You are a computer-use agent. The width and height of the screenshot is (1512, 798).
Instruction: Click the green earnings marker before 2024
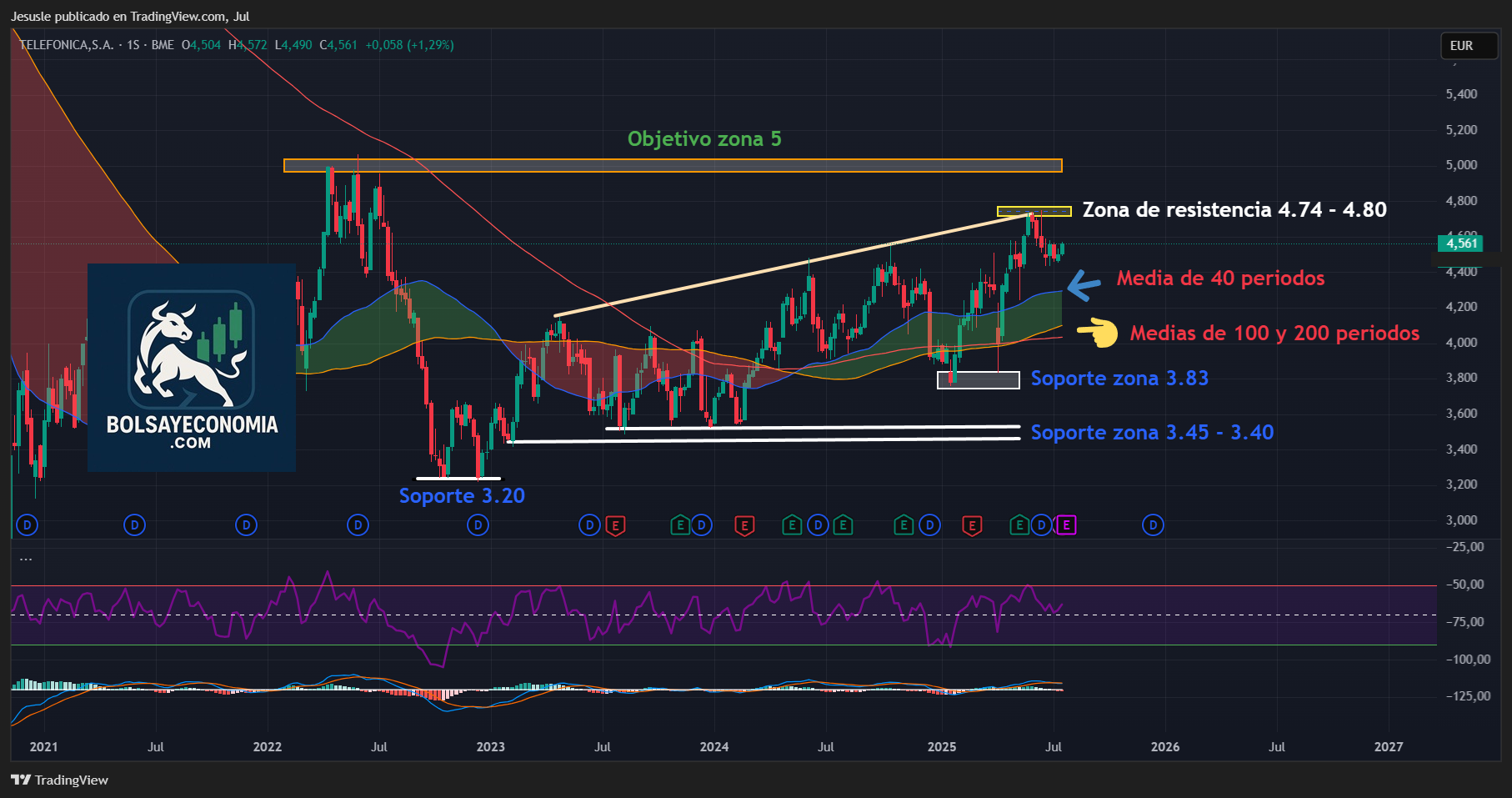click(x=681, y=525)
